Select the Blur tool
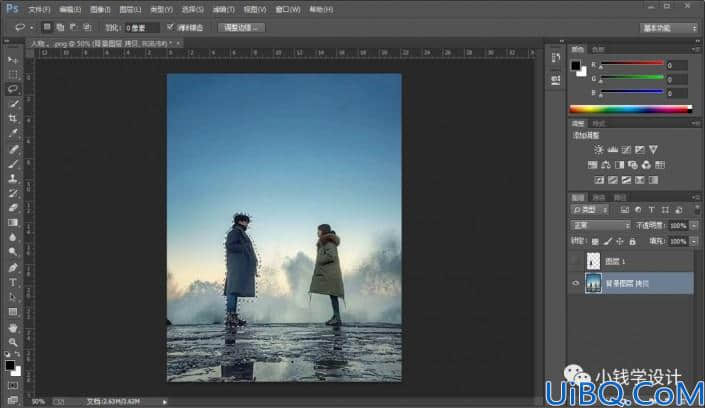Image resolution: width=705 pixels, height=408 pixels. click(x=13, y=237)
